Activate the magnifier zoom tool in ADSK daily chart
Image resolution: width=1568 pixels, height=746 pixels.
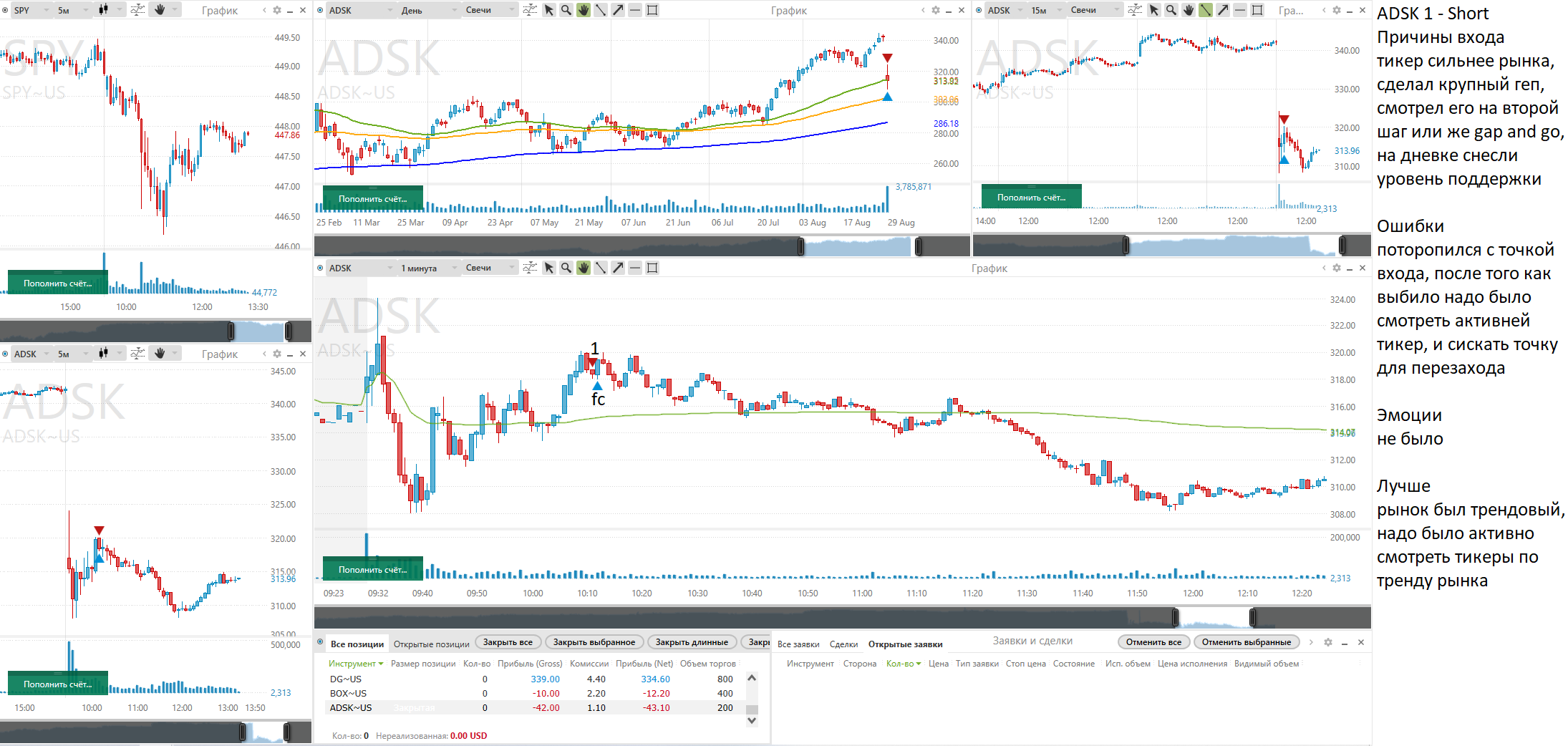point(566,10)
